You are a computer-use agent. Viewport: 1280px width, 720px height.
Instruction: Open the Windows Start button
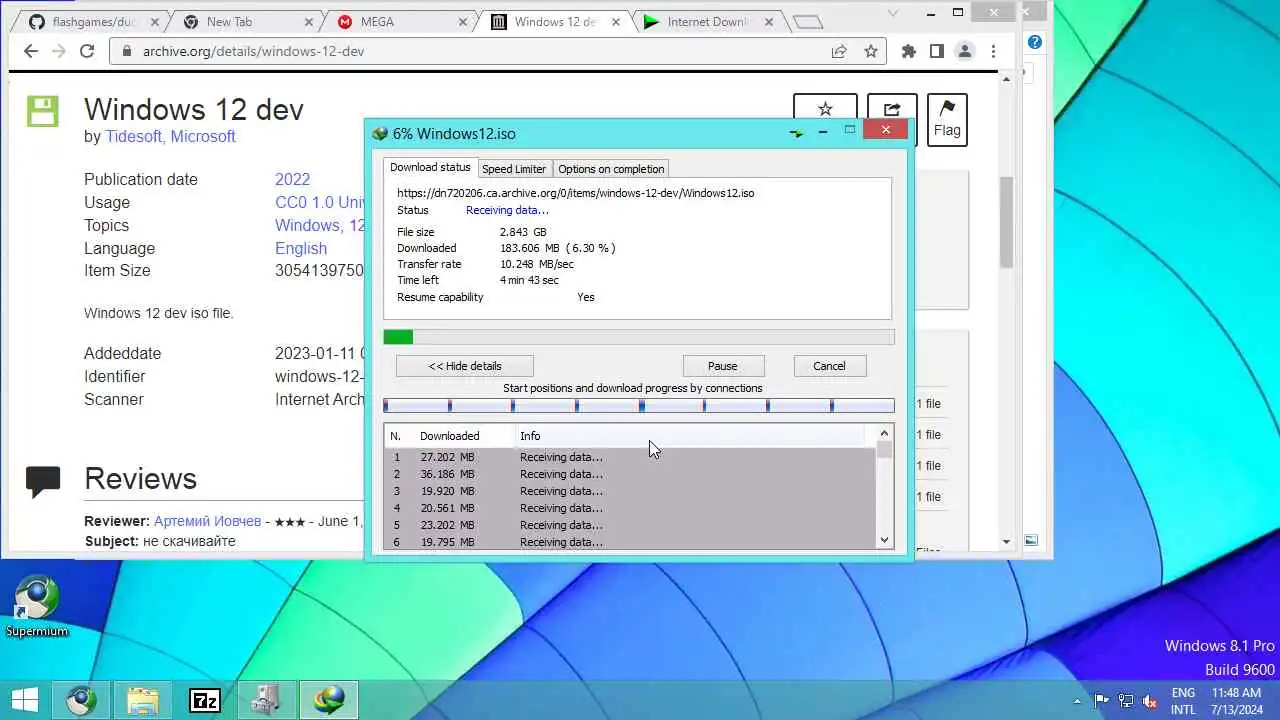click(24, 700)
